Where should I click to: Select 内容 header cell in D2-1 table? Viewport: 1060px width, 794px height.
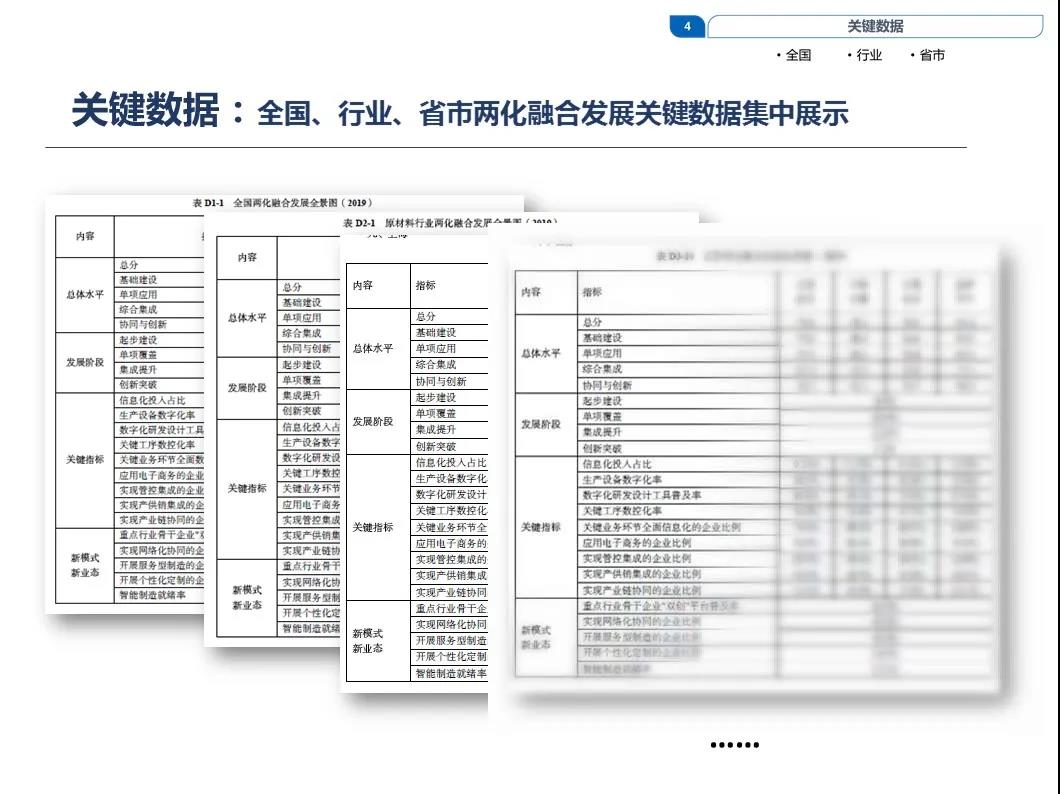[247, 257]
